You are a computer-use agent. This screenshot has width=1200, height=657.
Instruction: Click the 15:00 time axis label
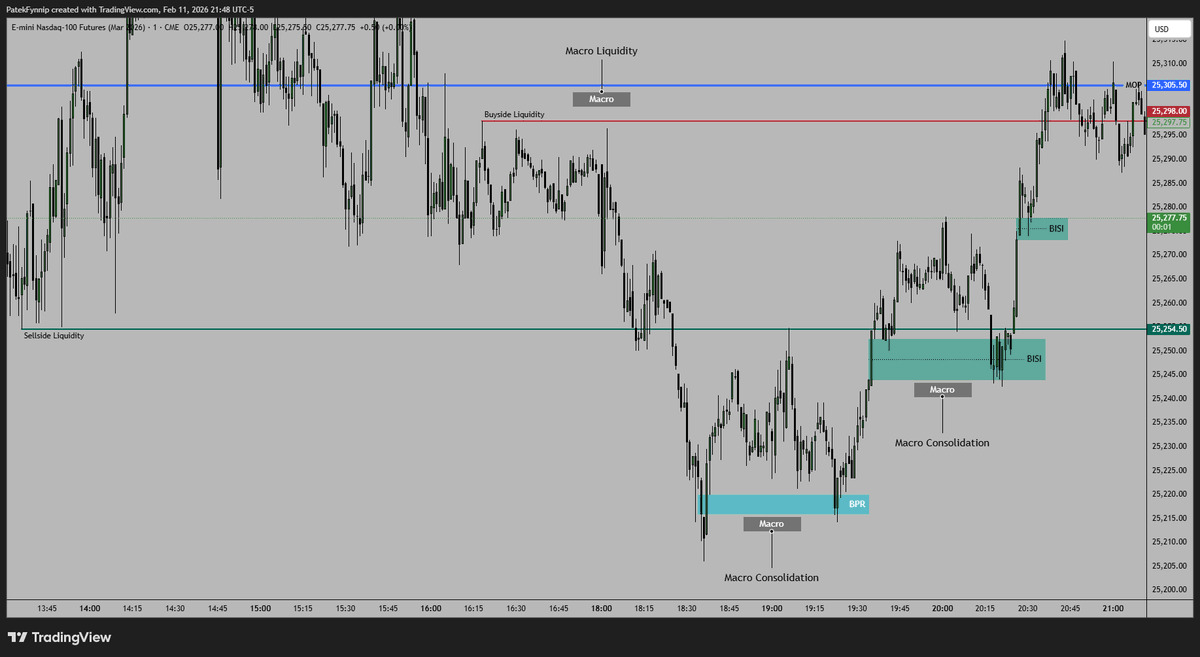tap(261, 608)
